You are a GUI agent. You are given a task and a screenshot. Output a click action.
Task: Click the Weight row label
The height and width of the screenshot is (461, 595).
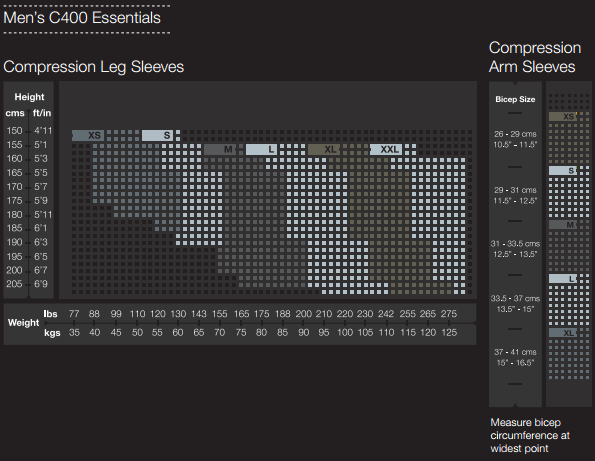(x=24, y=323)
